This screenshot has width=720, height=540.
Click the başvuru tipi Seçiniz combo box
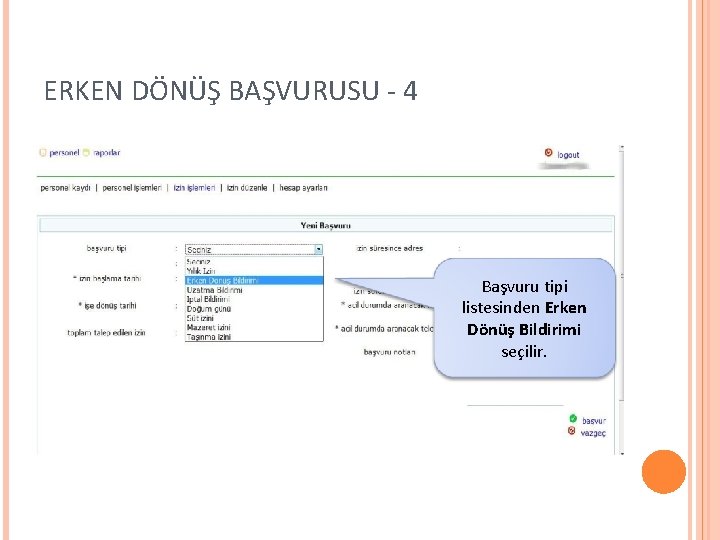click(x=254, y=249)
